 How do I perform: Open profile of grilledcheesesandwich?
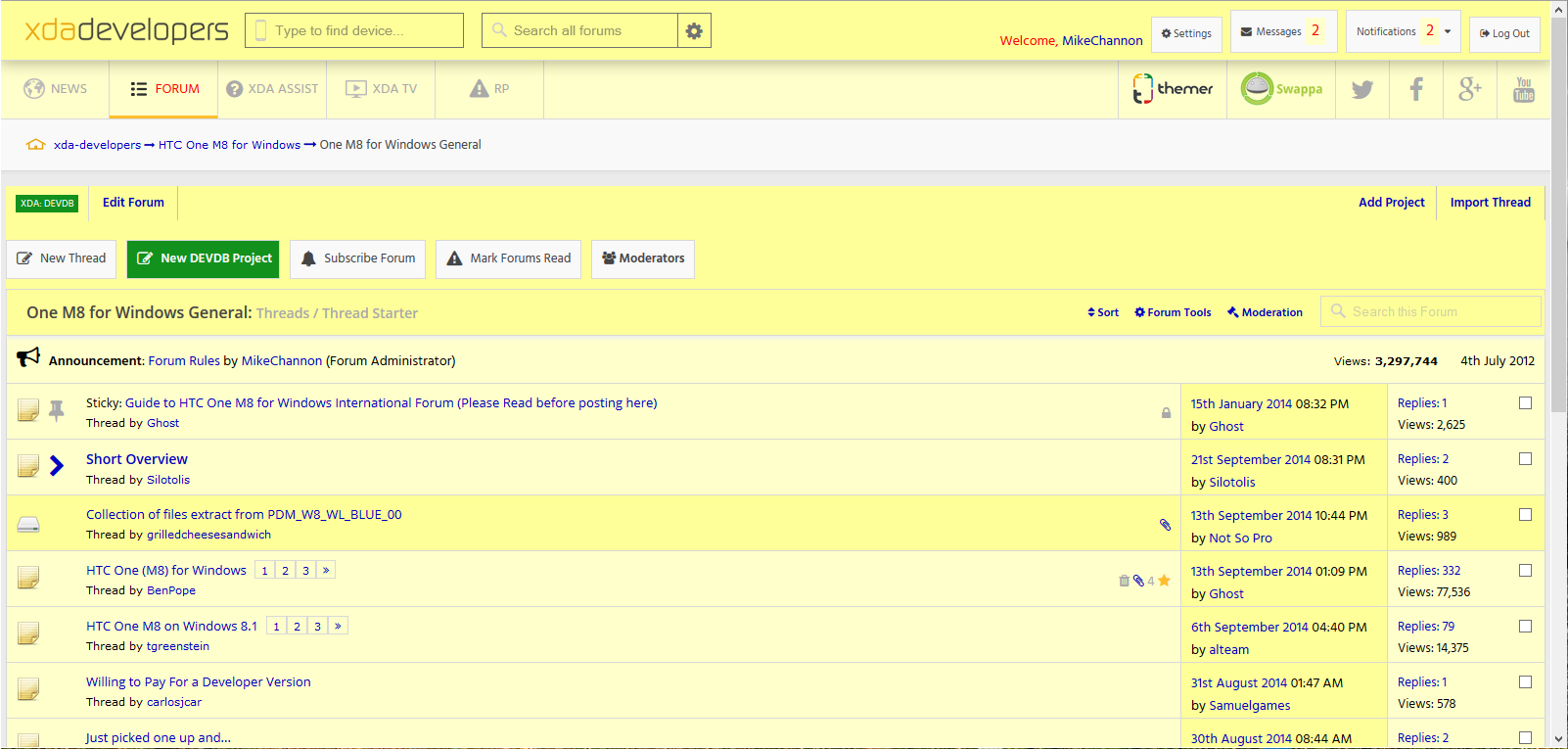(208, 535)
